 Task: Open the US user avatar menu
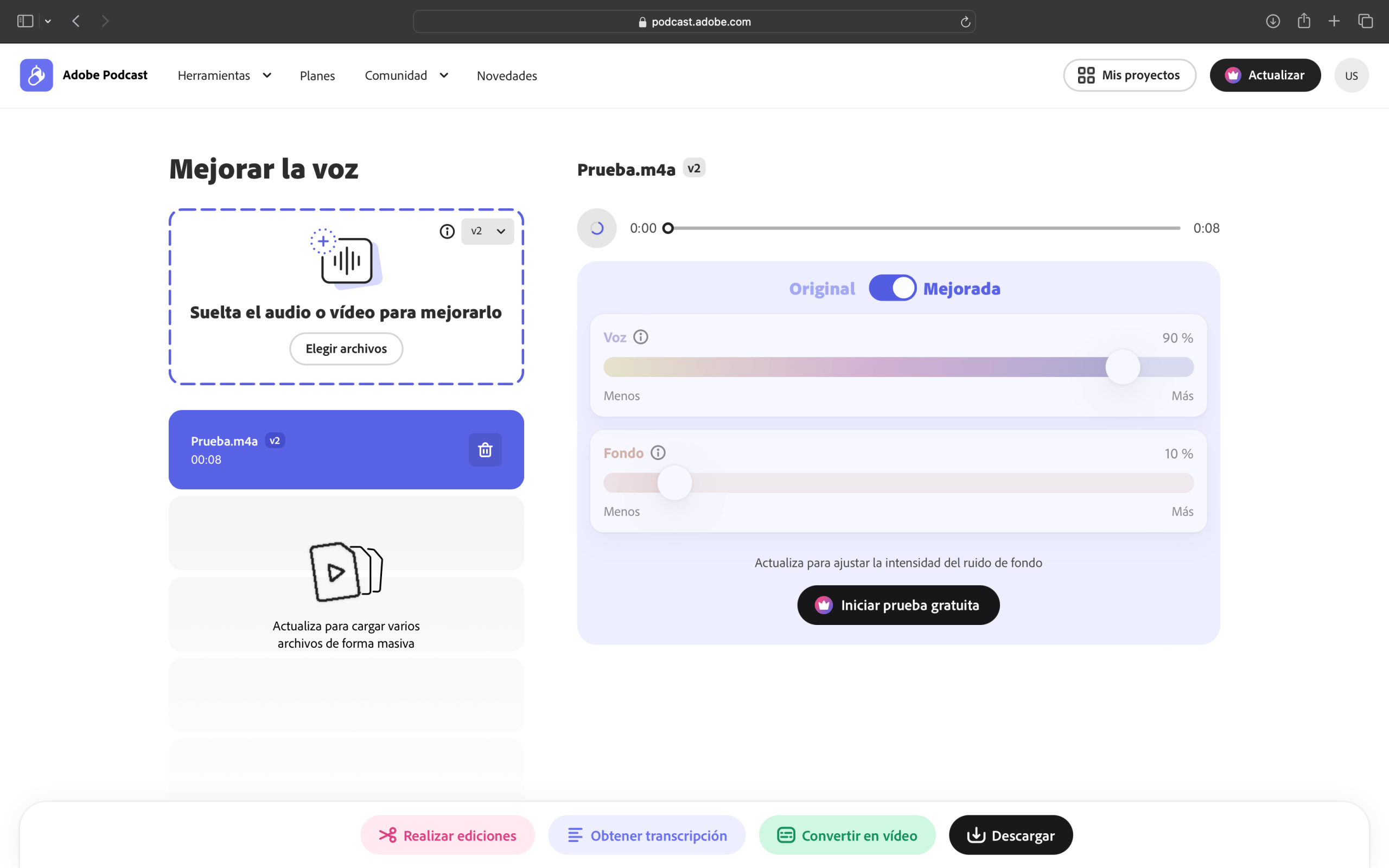tap(1351, 75)
